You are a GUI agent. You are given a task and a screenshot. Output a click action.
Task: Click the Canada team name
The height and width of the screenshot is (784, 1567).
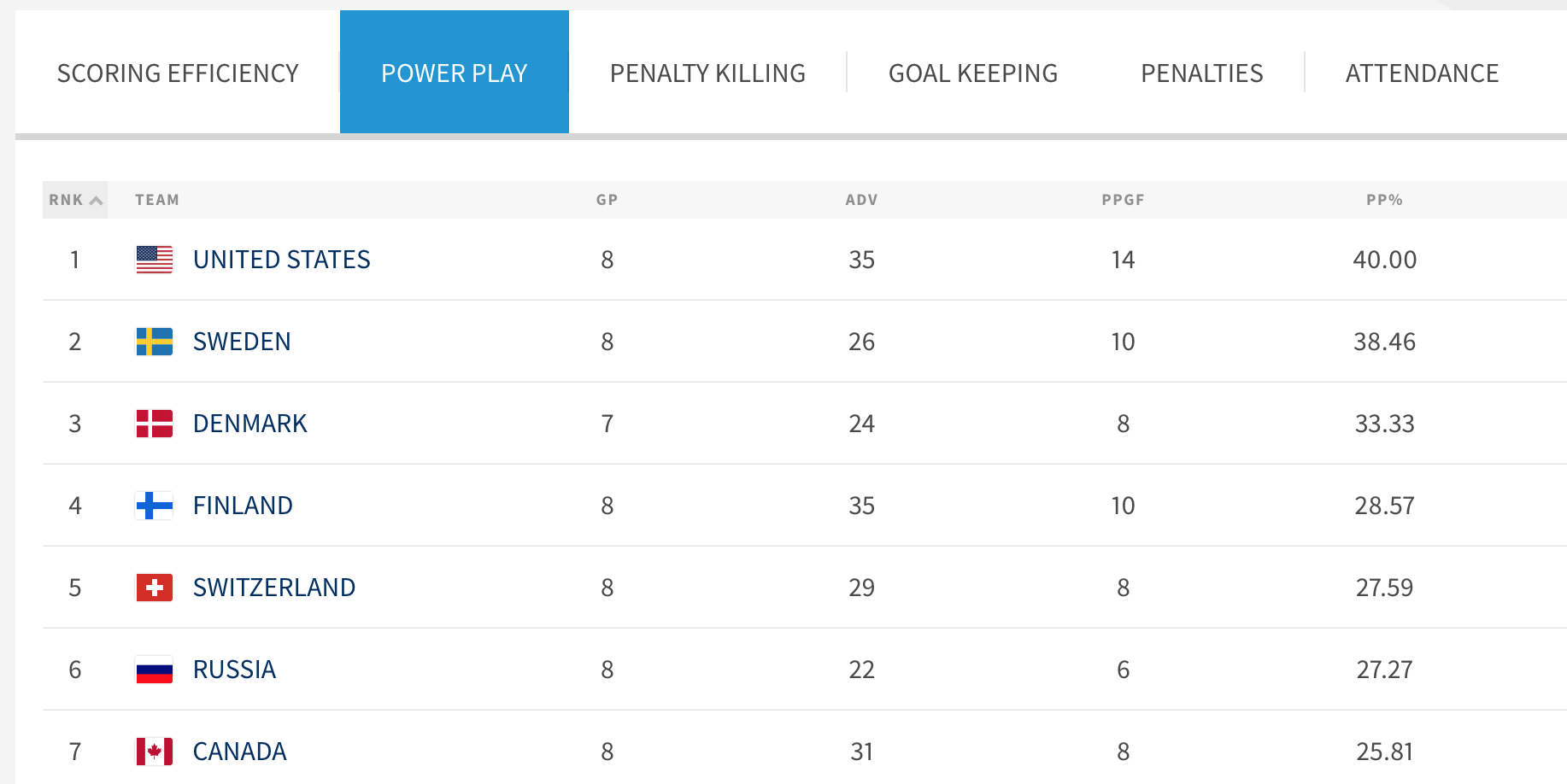(239, 752)
